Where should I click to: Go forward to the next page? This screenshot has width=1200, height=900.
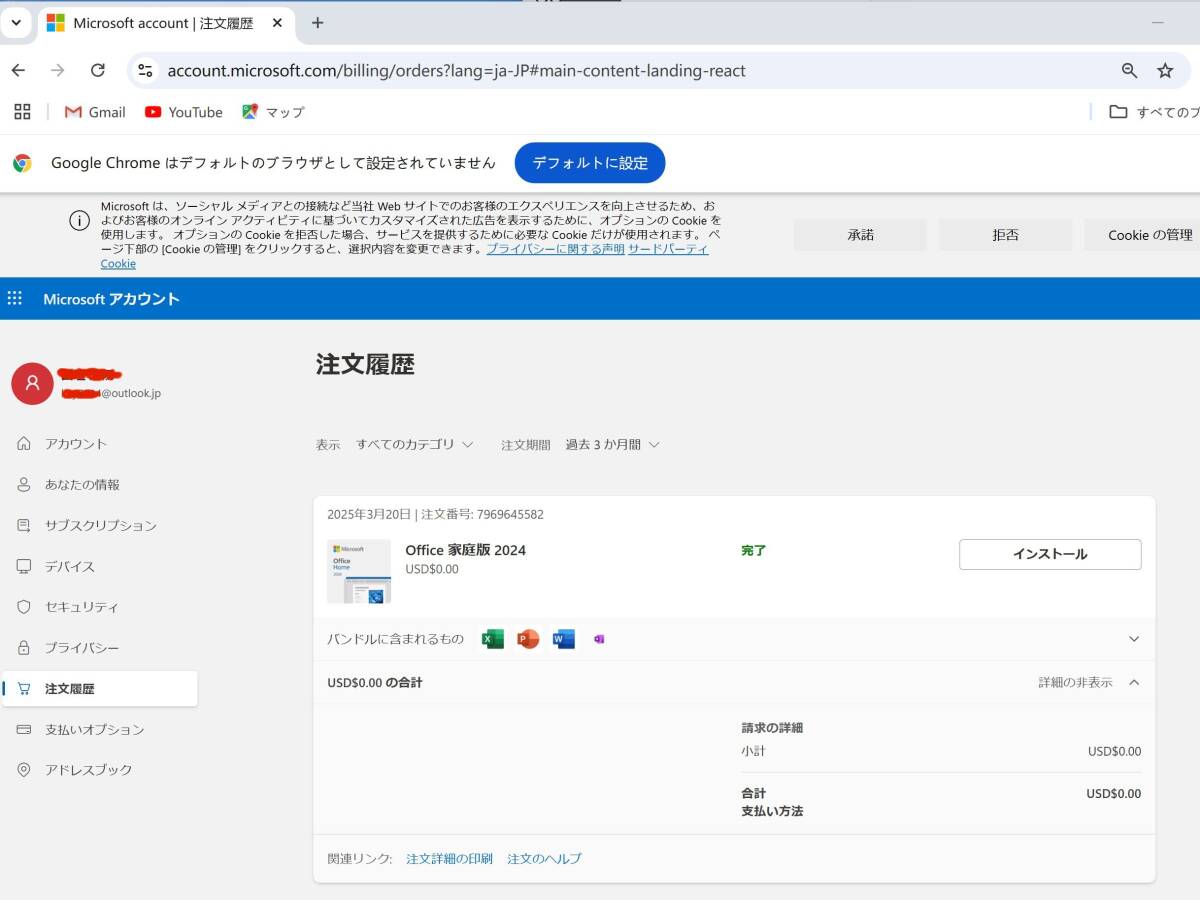click(58, 70)
